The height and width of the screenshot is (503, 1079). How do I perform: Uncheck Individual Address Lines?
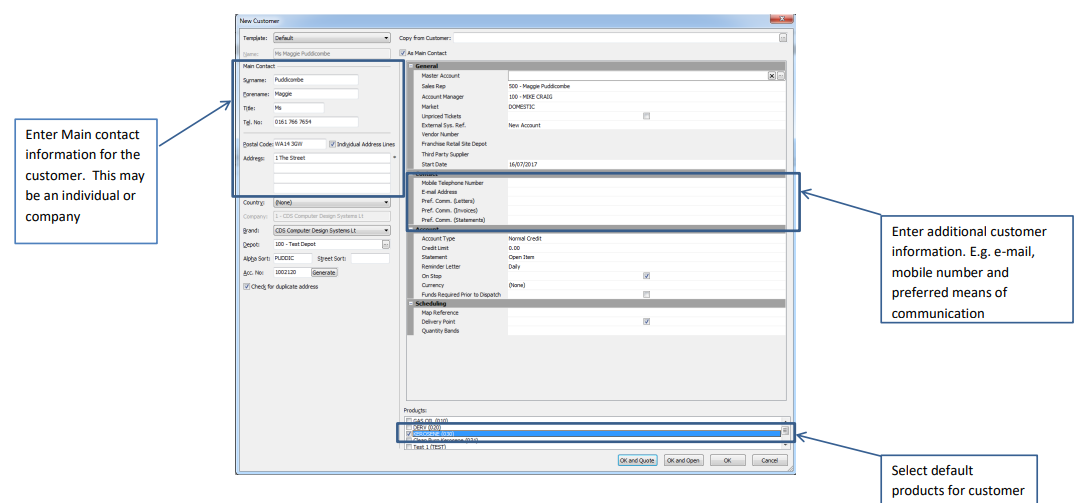pyautogui.click(x=332, y=144)
